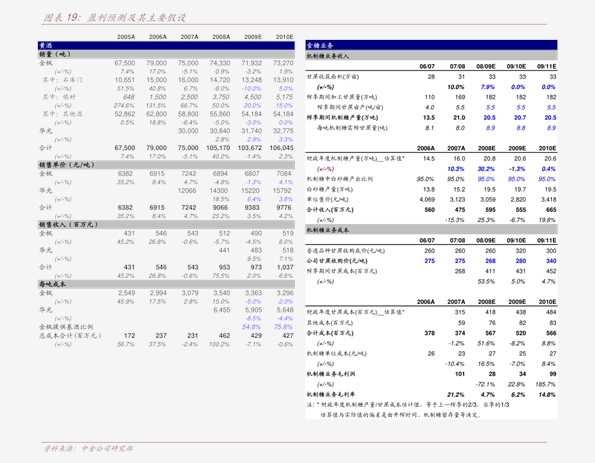Click the revenue value 512

tap(224, 233)
